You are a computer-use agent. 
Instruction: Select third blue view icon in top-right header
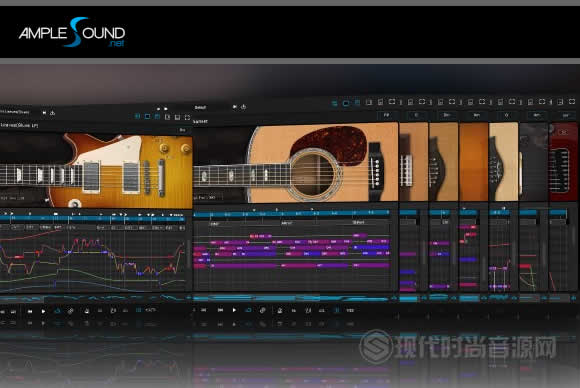click(357, 103)
